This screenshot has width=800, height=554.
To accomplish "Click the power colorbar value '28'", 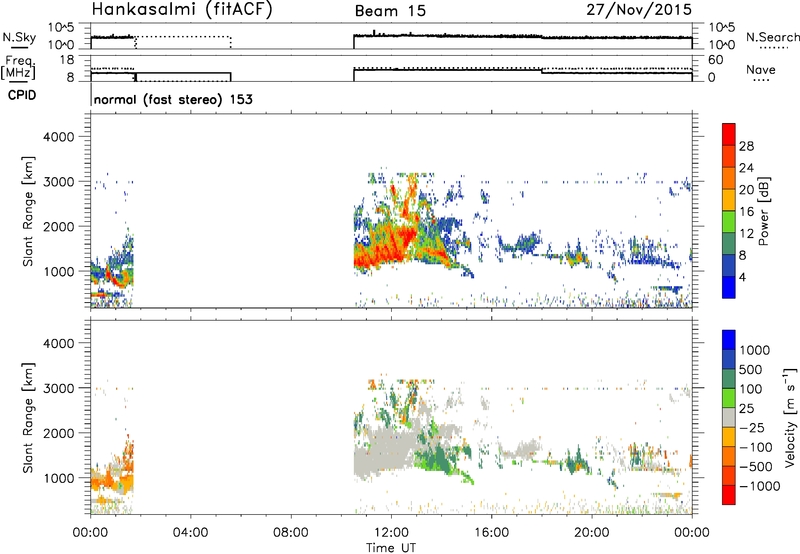I will [746, 146].
